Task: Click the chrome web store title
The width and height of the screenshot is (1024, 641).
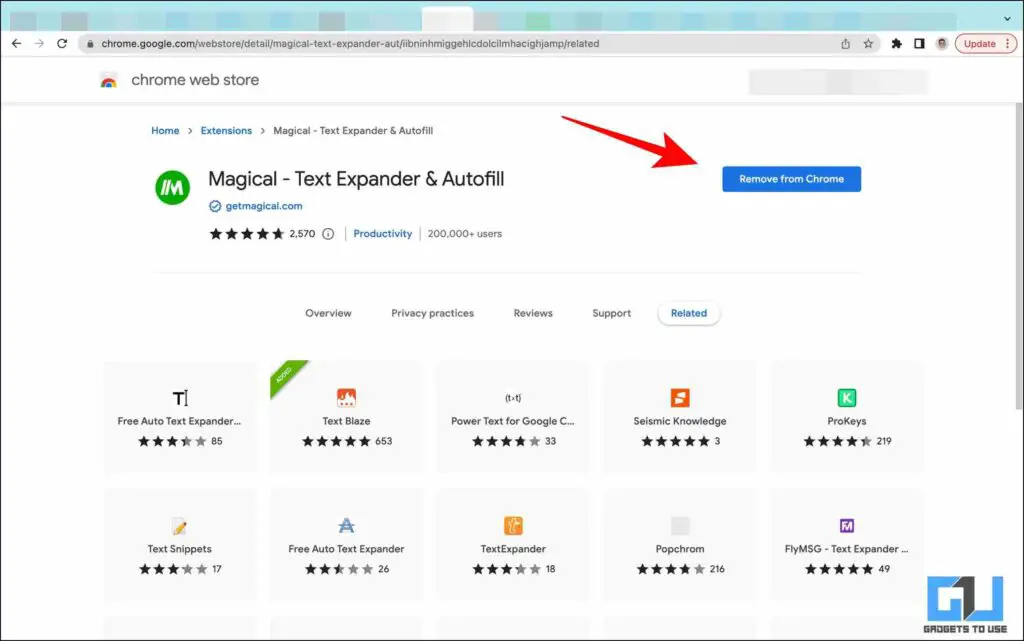Action: coord(195,80)
